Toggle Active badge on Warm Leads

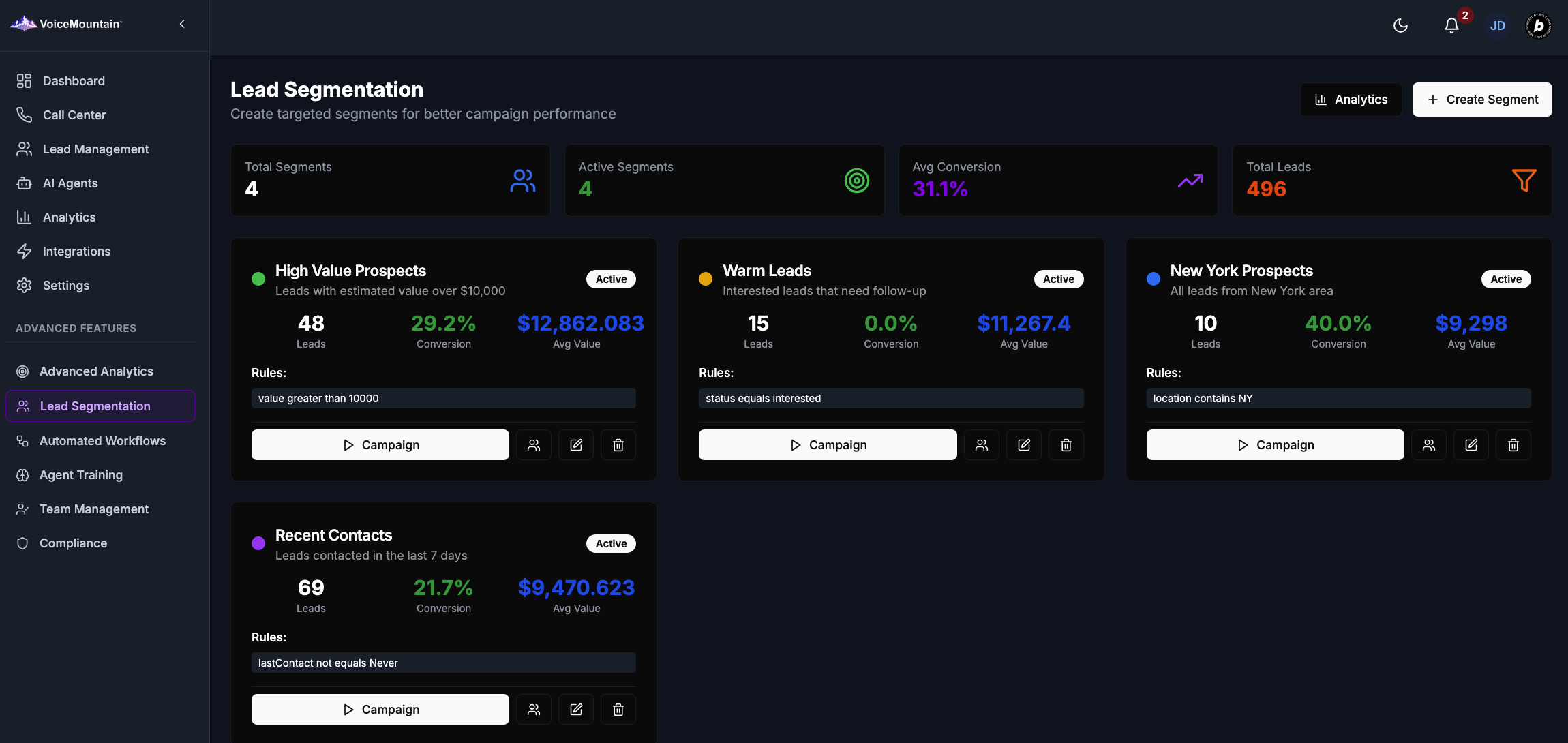point(1058,279)
